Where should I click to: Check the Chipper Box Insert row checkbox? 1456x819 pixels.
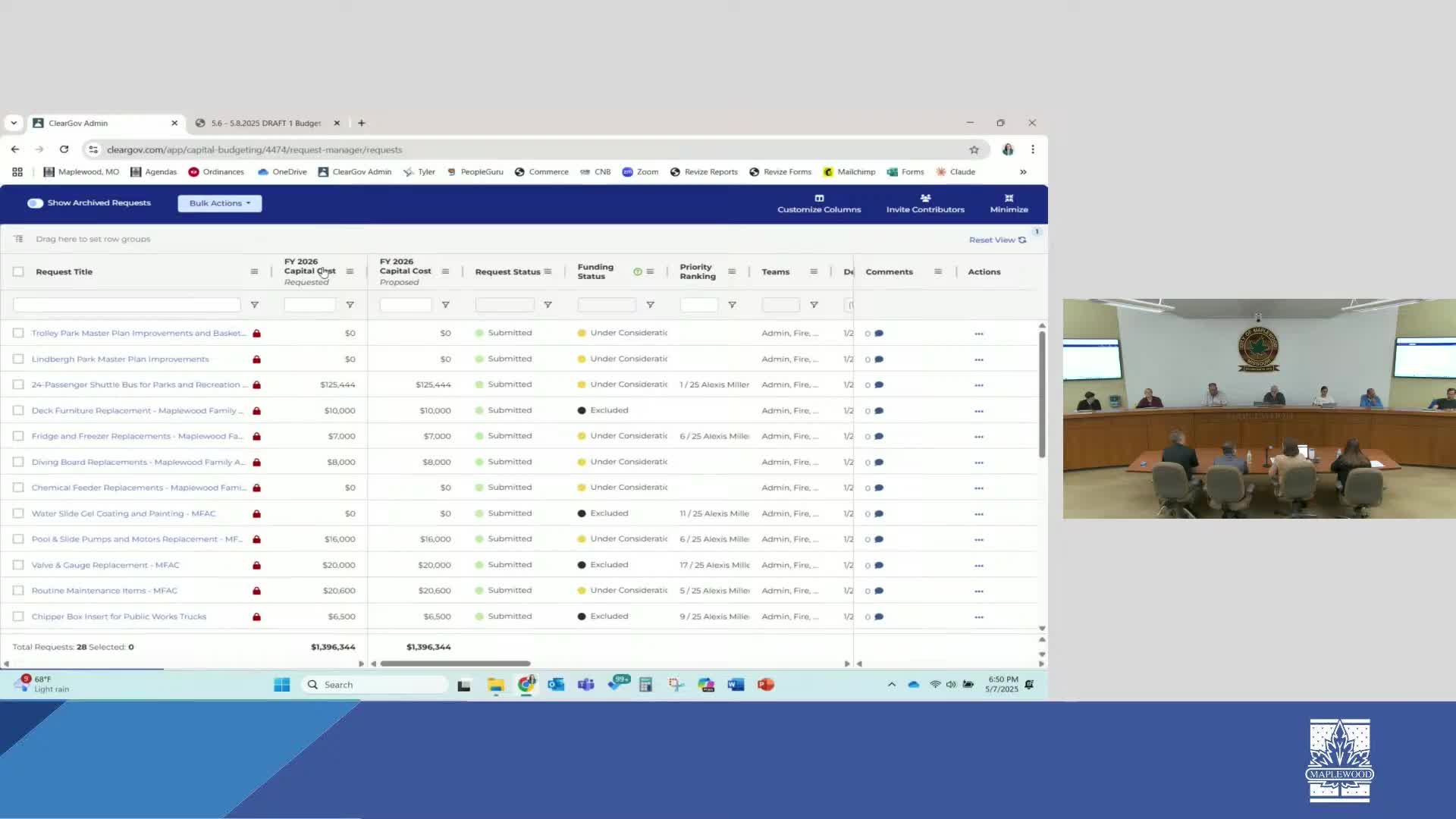pyautogui.click(x=18, y=617)
